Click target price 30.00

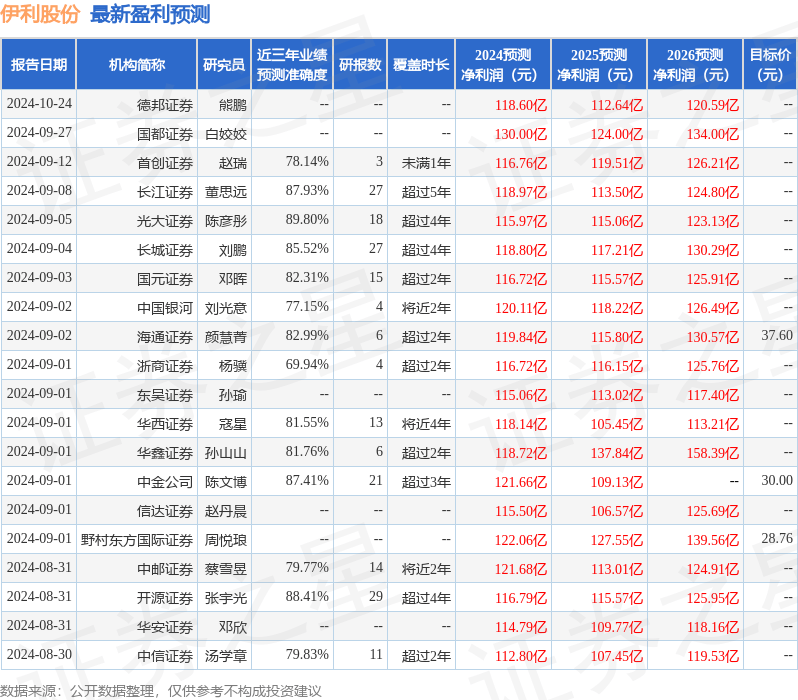[x=777, y=481]
